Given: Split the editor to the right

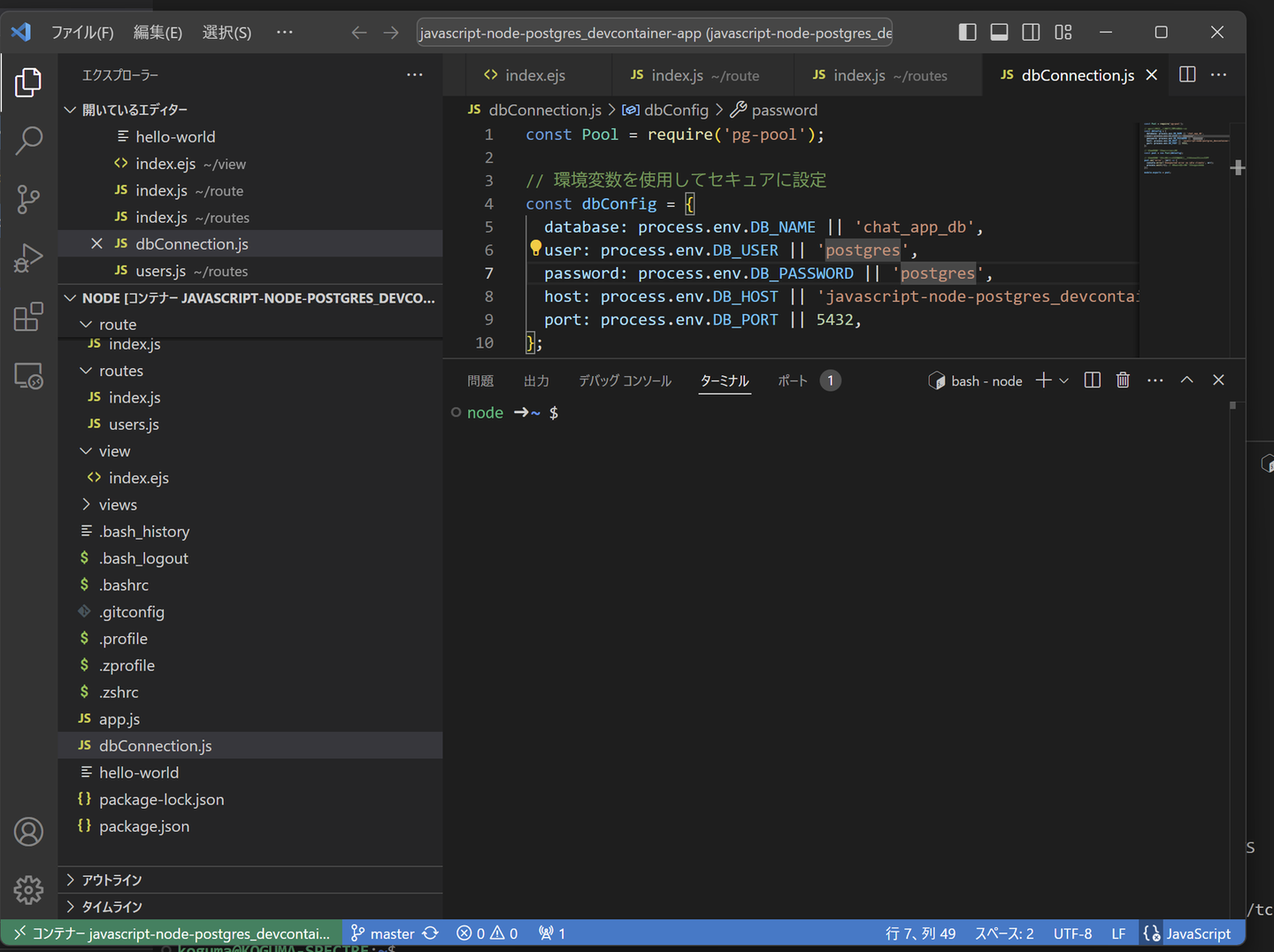Looking at the screenshot, I should click(x=1187, y=75).
